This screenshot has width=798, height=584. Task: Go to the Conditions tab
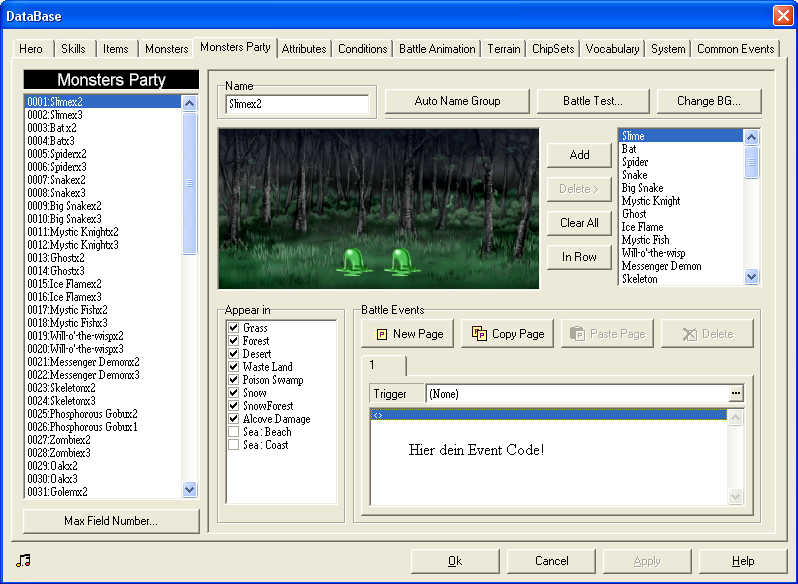pos(362,49)
